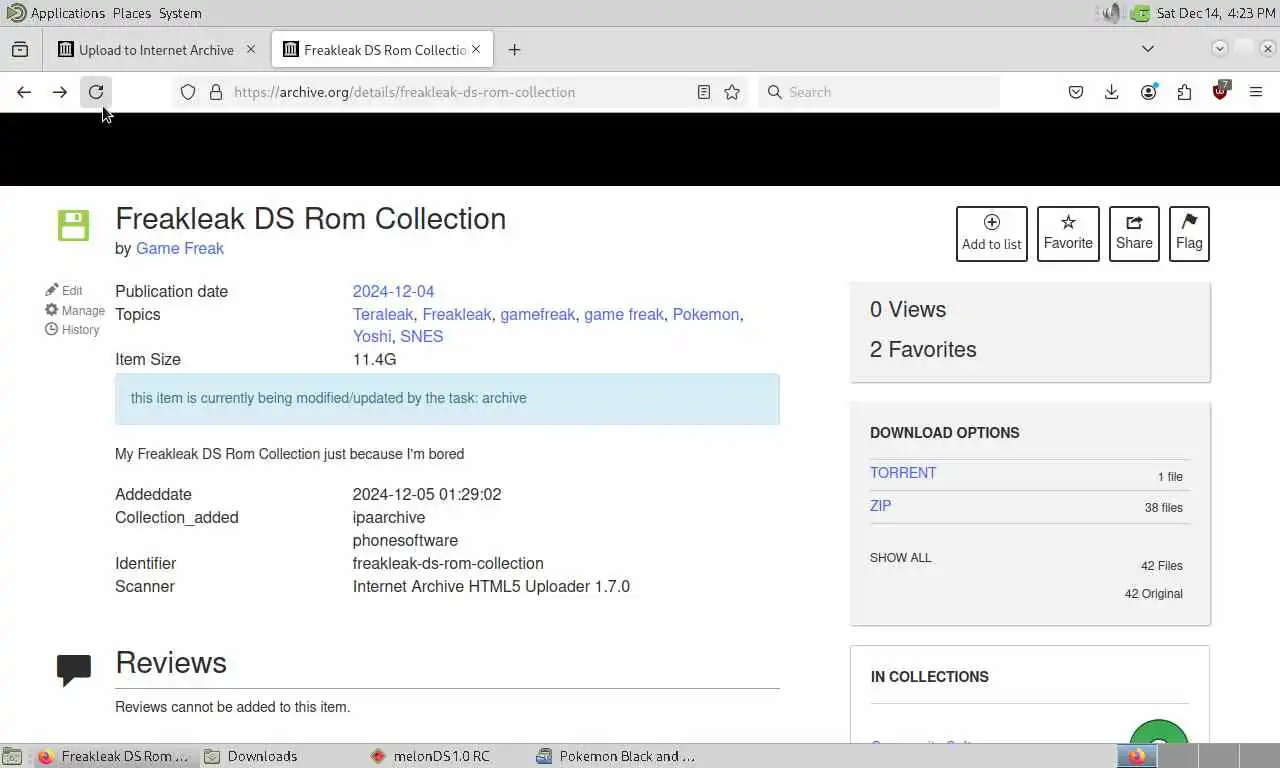The height and width of the screenshot is (768, 1280).
Task: Open the Game Freak creator link
Action: tap(180, 248)
